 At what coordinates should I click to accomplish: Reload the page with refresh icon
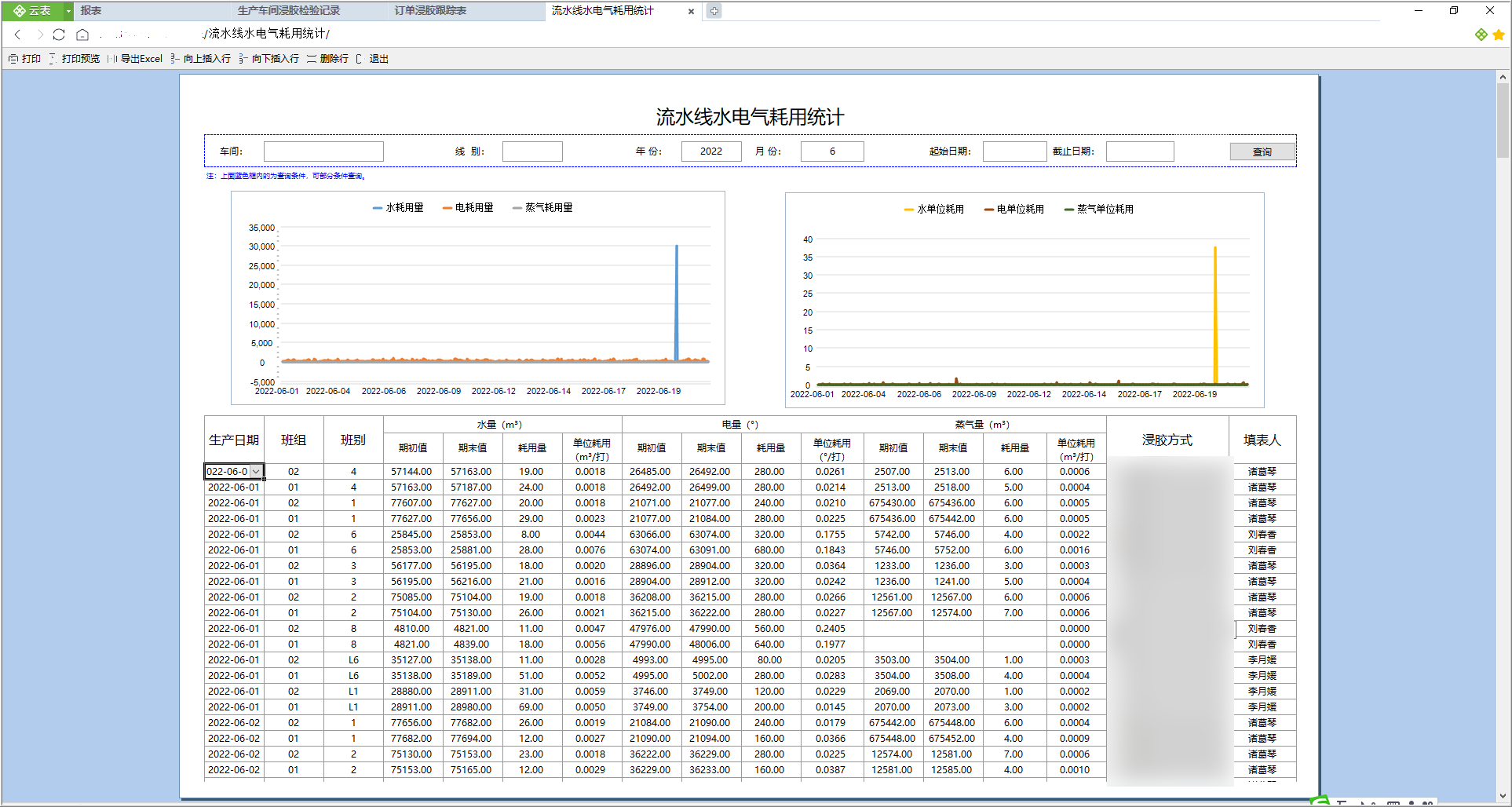[x=59, y=35]
